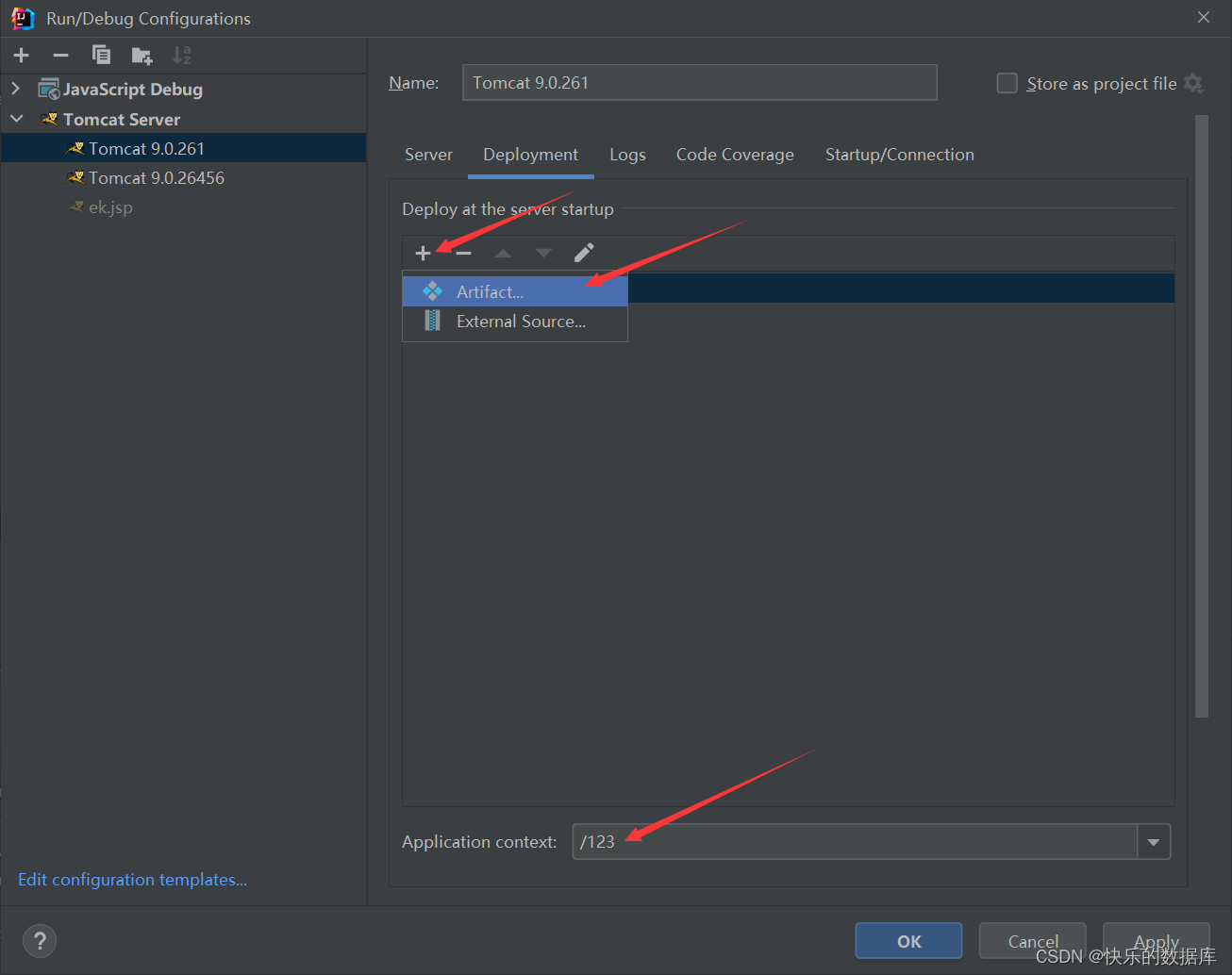1232x975 pixels.
Task: Click the Apply button
Action: pos(1156,941)
